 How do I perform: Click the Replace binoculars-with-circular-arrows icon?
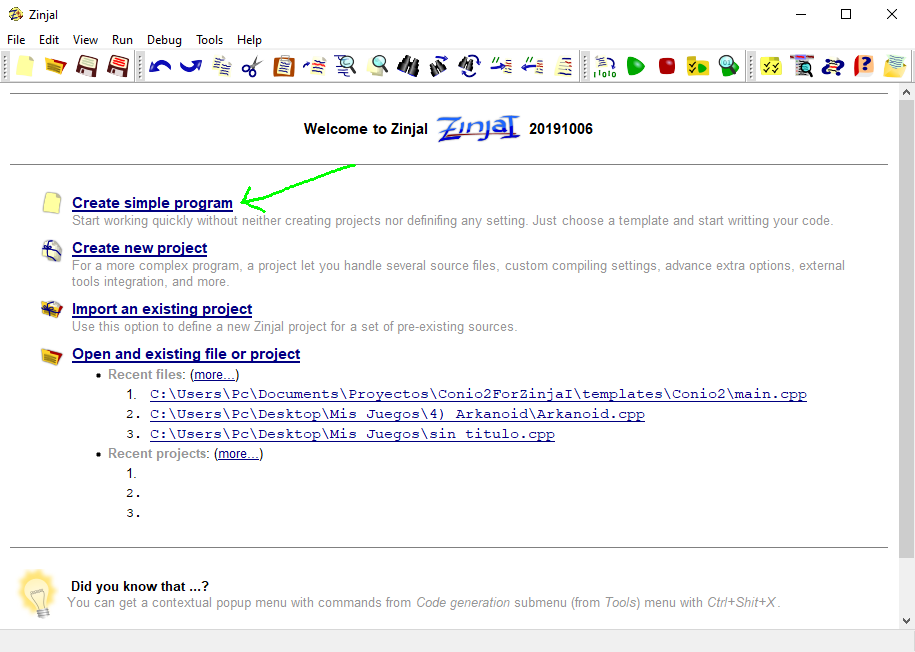pyautogui.click(x=470, y=66)
